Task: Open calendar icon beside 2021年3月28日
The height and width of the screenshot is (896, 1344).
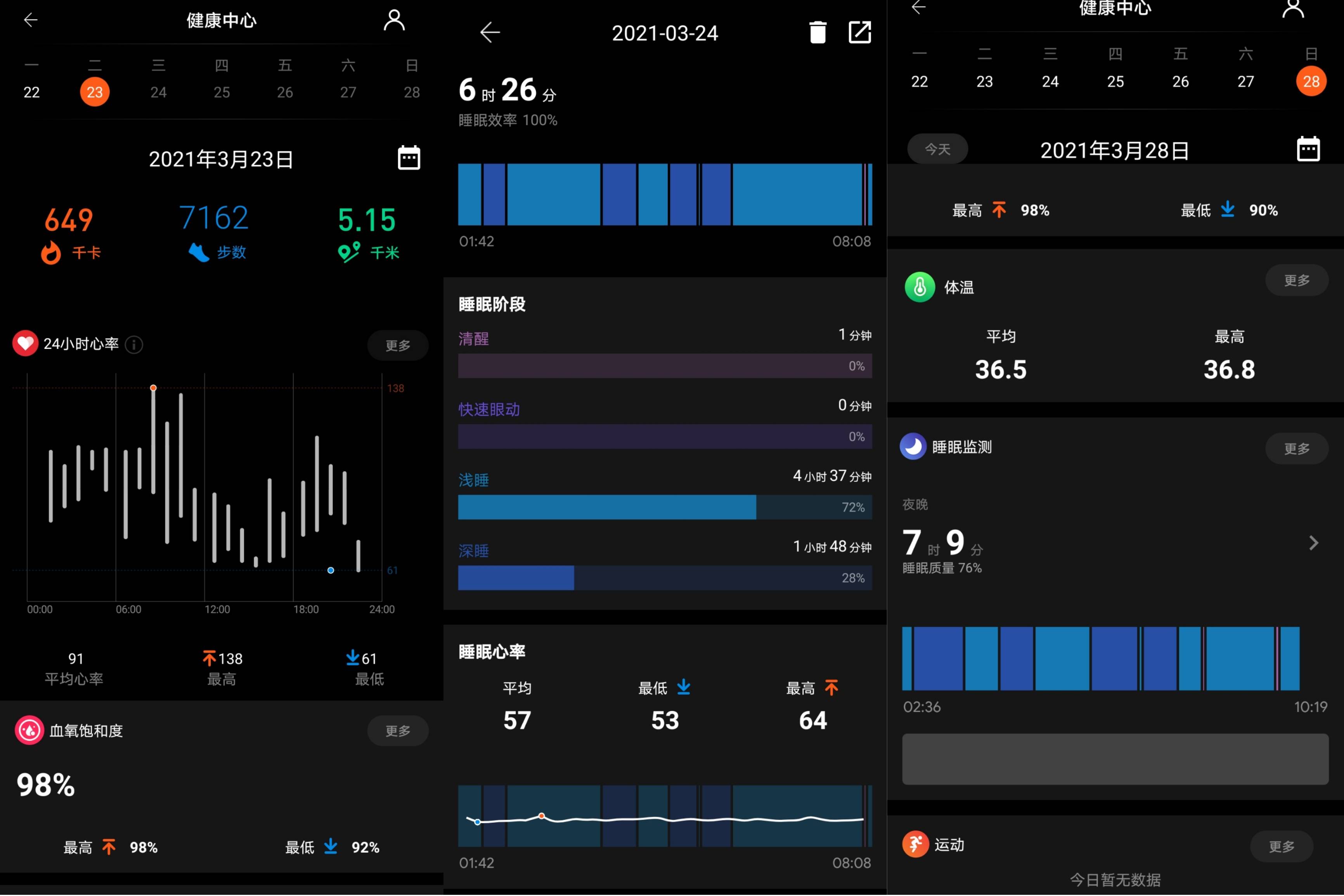Action: pos(1308,149)
